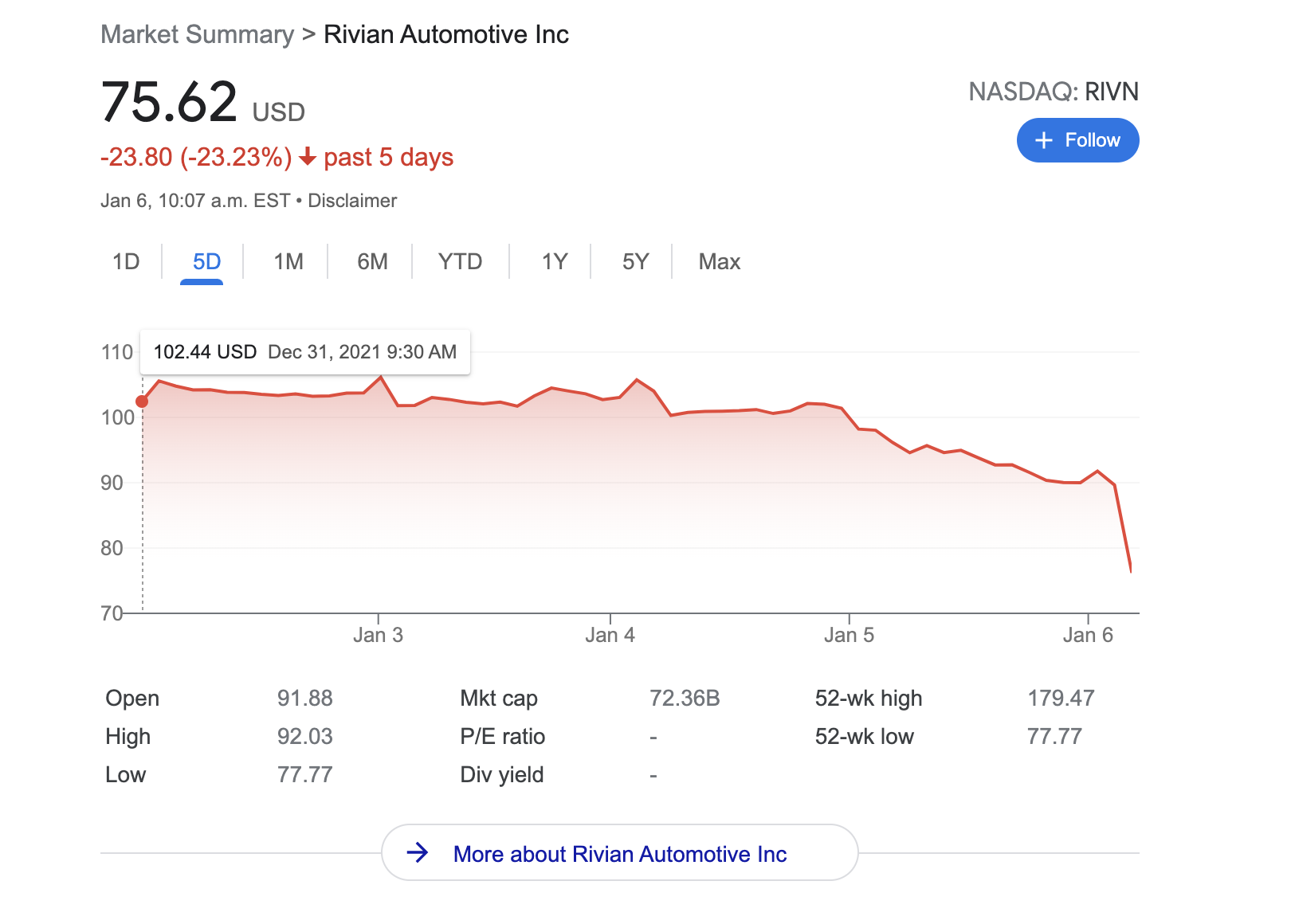Click the 52-wk low label
Screen dimensions: 1291x924
click(865, 736)
